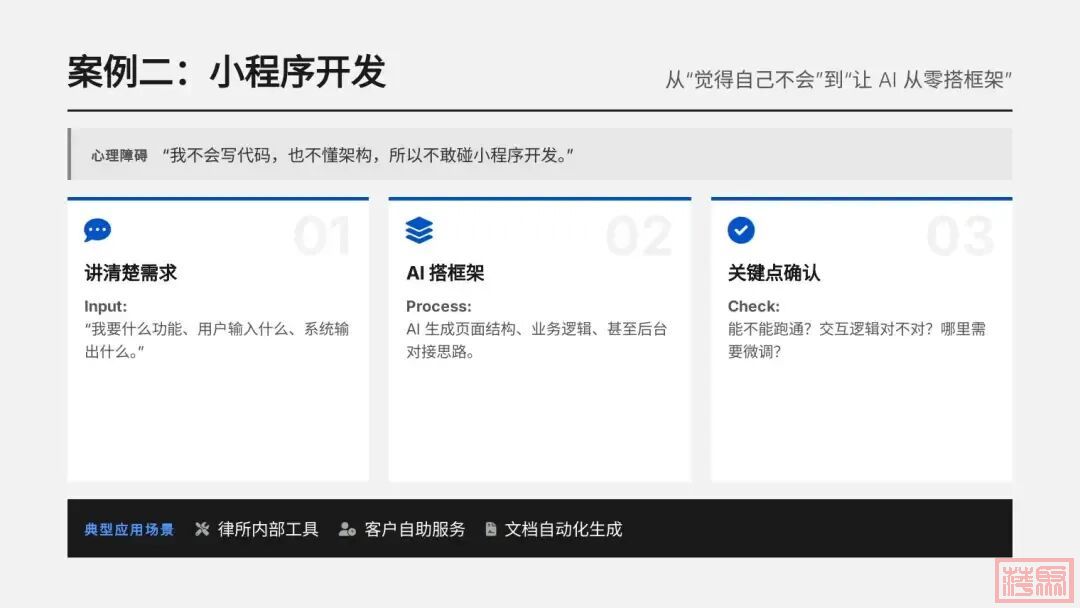The height and width of the screenshot is (608, 1080).
Task: Select the 文档自动化生成 text
Action: point(563,529)
